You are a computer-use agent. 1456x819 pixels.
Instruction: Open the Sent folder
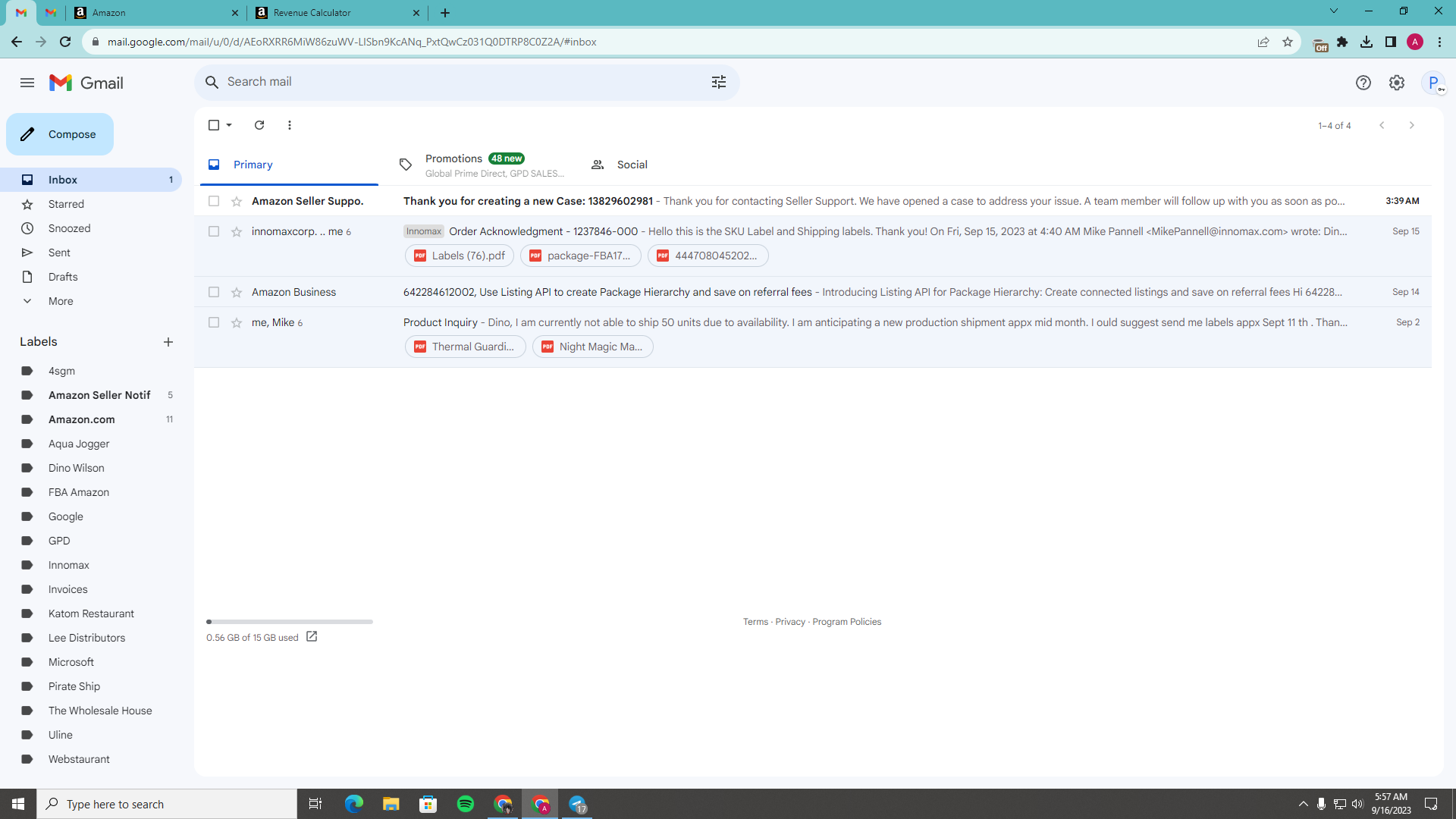point(91,253)
